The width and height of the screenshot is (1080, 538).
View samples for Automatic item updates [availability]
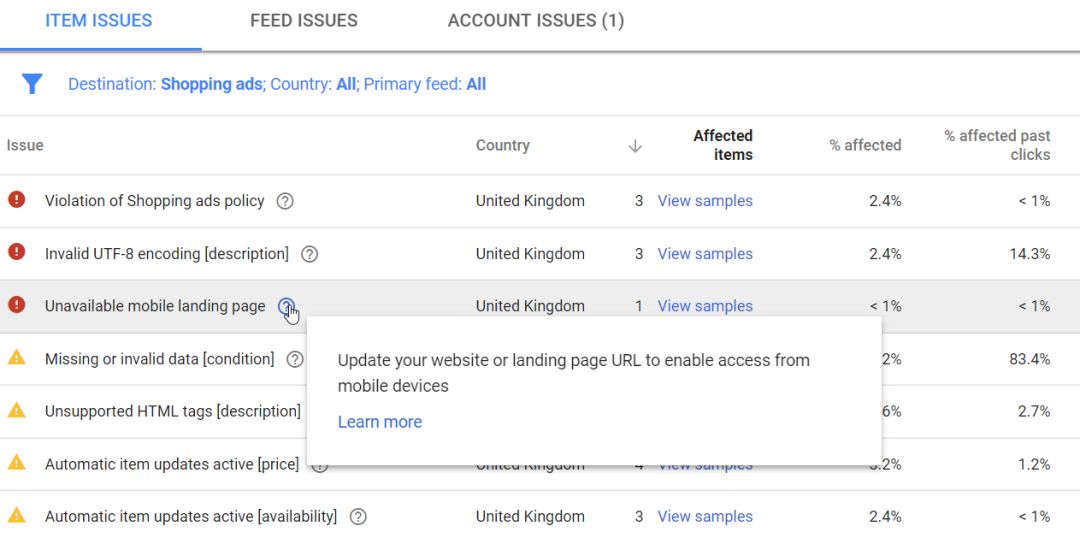[x=705, y=517]
